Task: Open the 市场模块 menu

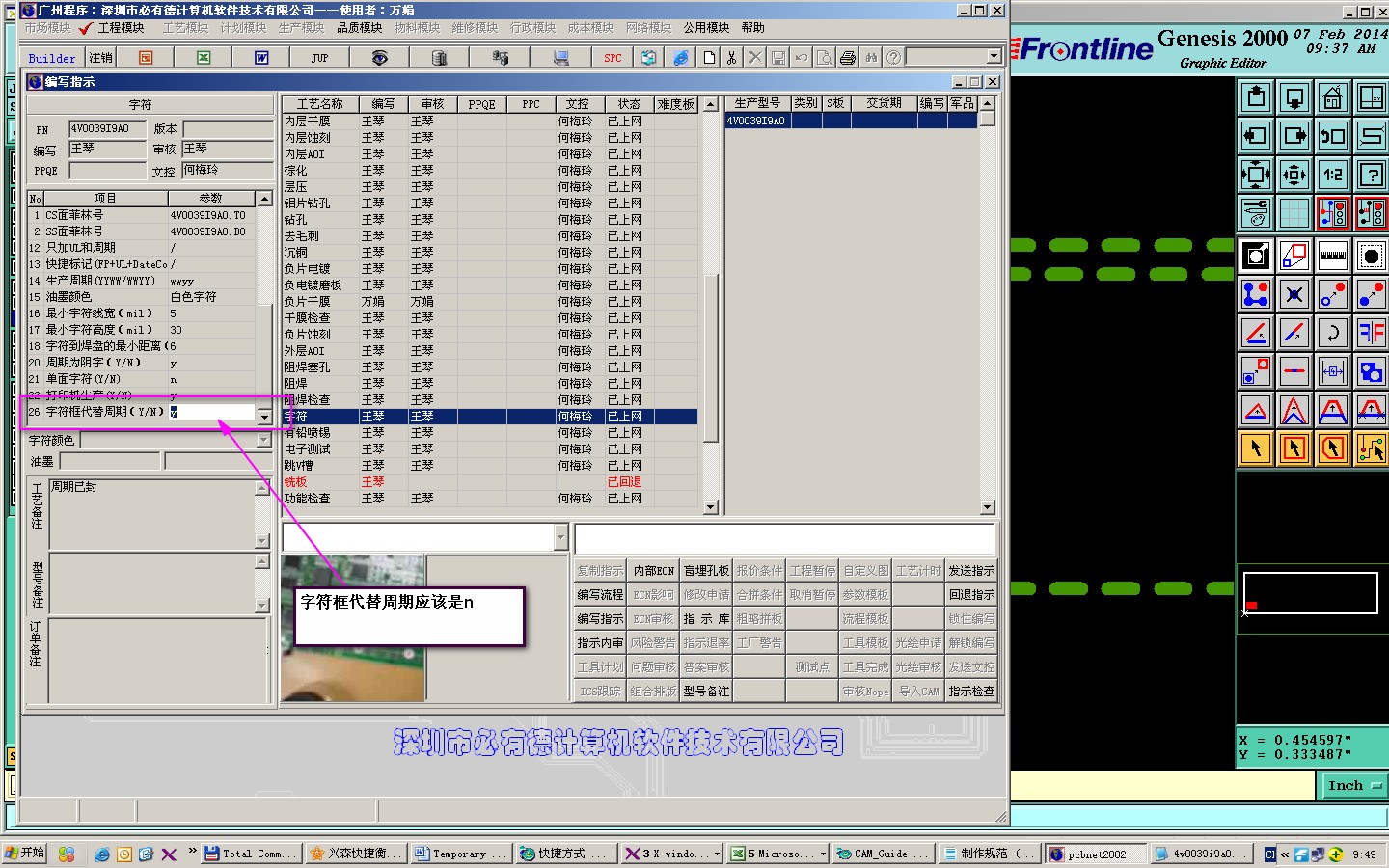Action: point(48,28)
